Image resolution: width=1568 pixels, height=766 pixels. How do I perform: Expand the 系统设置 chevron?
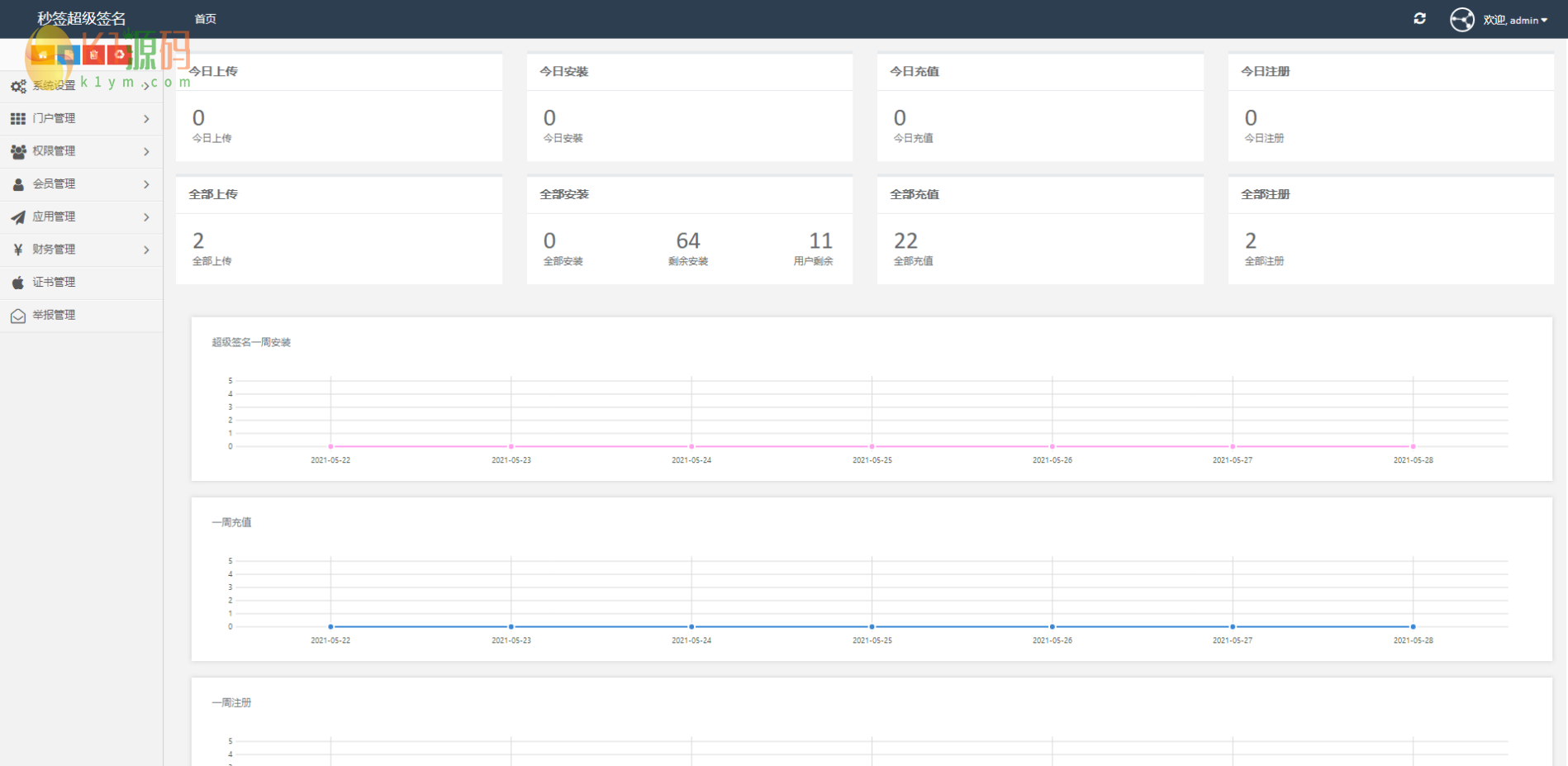pos(146,86)
